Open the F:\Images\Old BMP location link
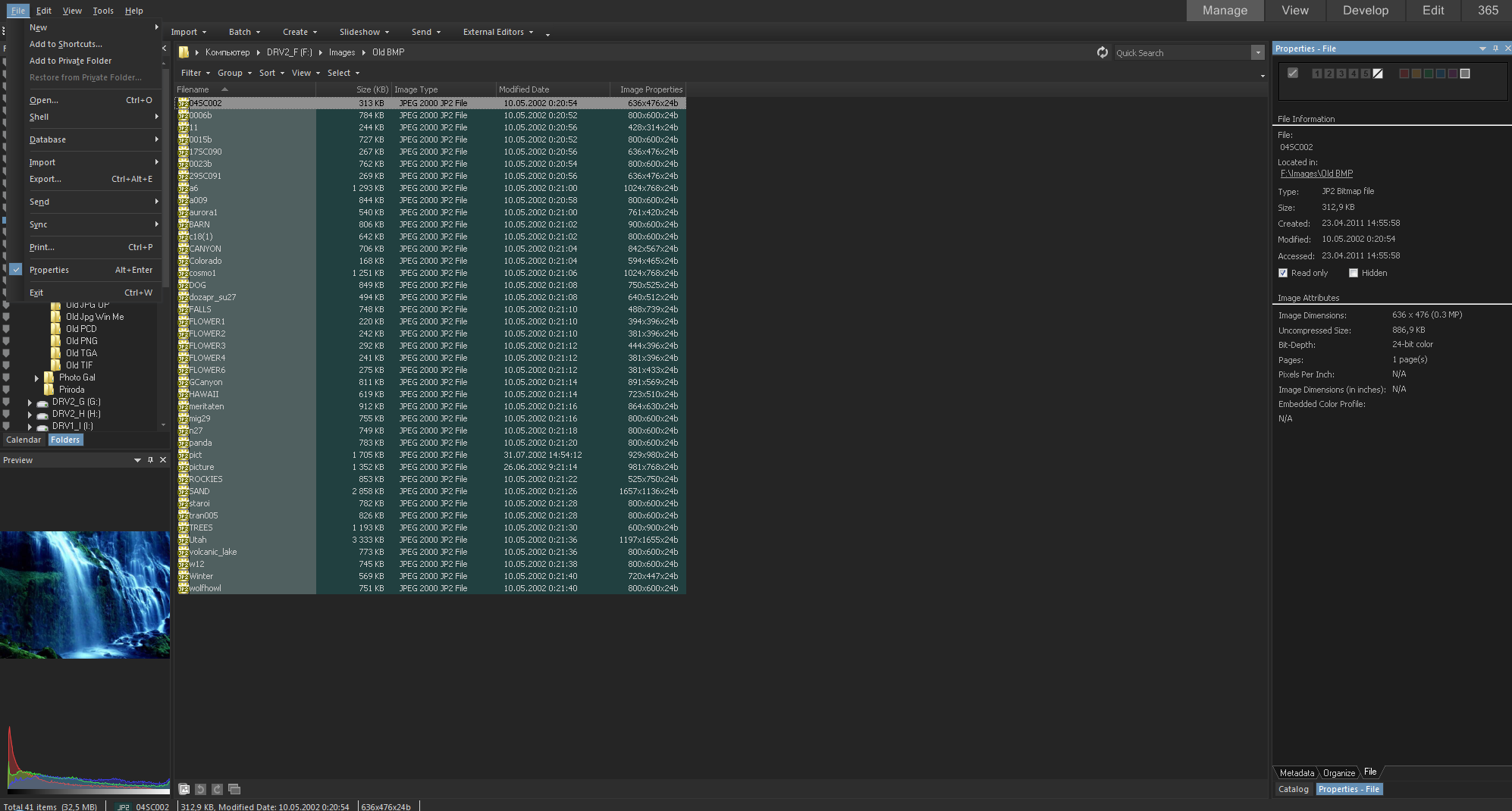 1316,174
